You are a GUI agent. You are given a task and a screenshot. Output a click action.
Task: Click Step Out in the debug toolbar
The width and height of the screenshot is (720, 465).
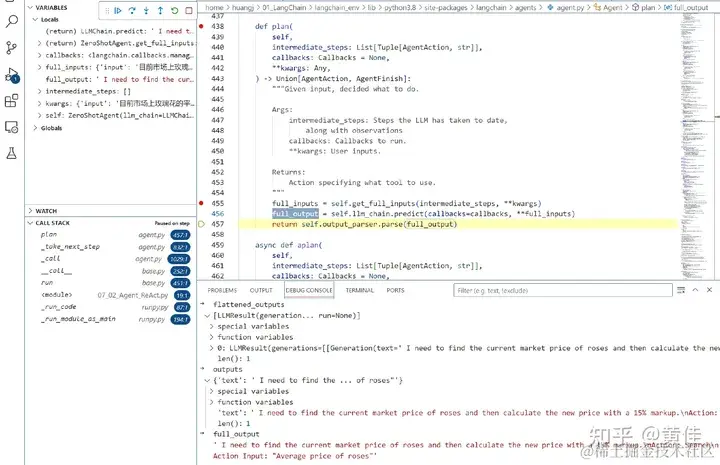pos(160,11)
